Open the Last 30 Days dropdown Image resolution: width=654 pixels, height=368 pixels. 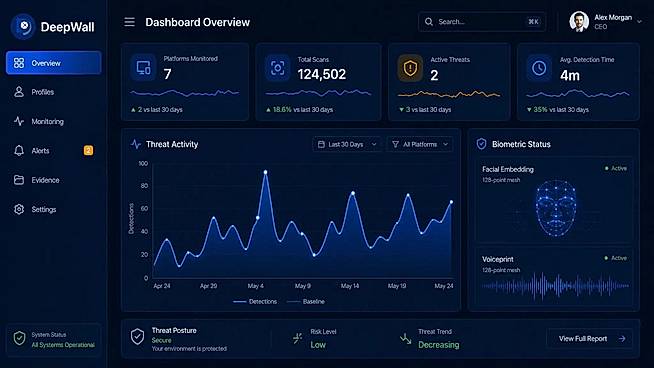(347, 144)
